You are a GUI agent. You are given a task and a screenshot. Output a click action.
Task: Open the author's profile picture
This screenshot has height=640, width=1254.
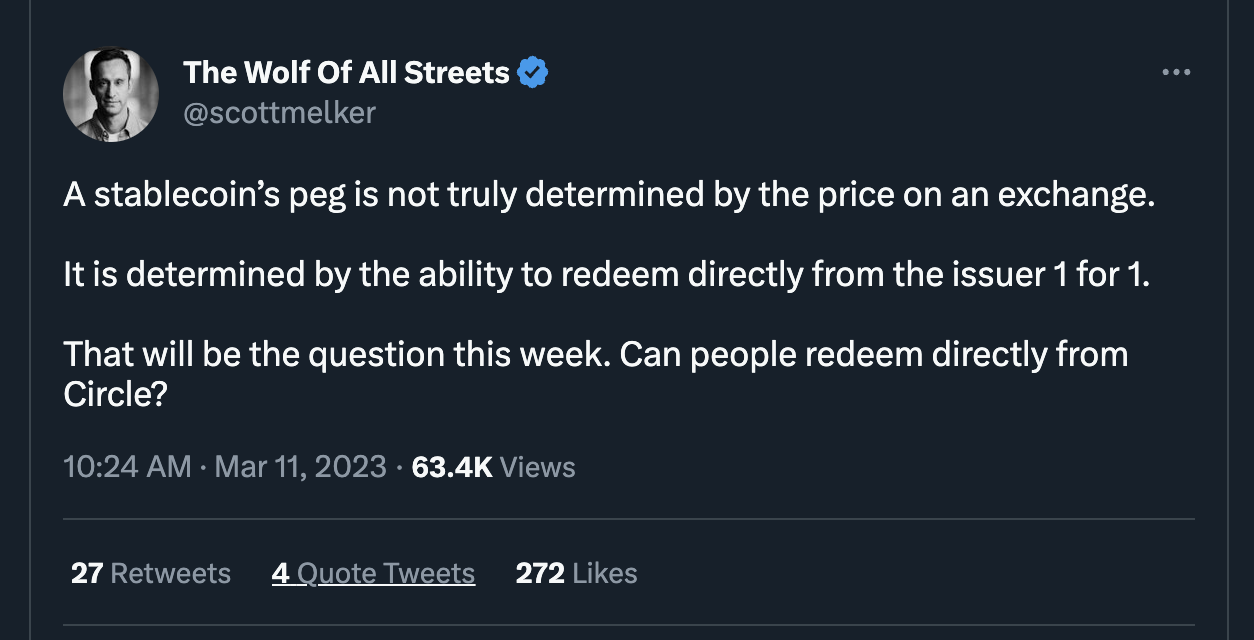tap(111, 95)
